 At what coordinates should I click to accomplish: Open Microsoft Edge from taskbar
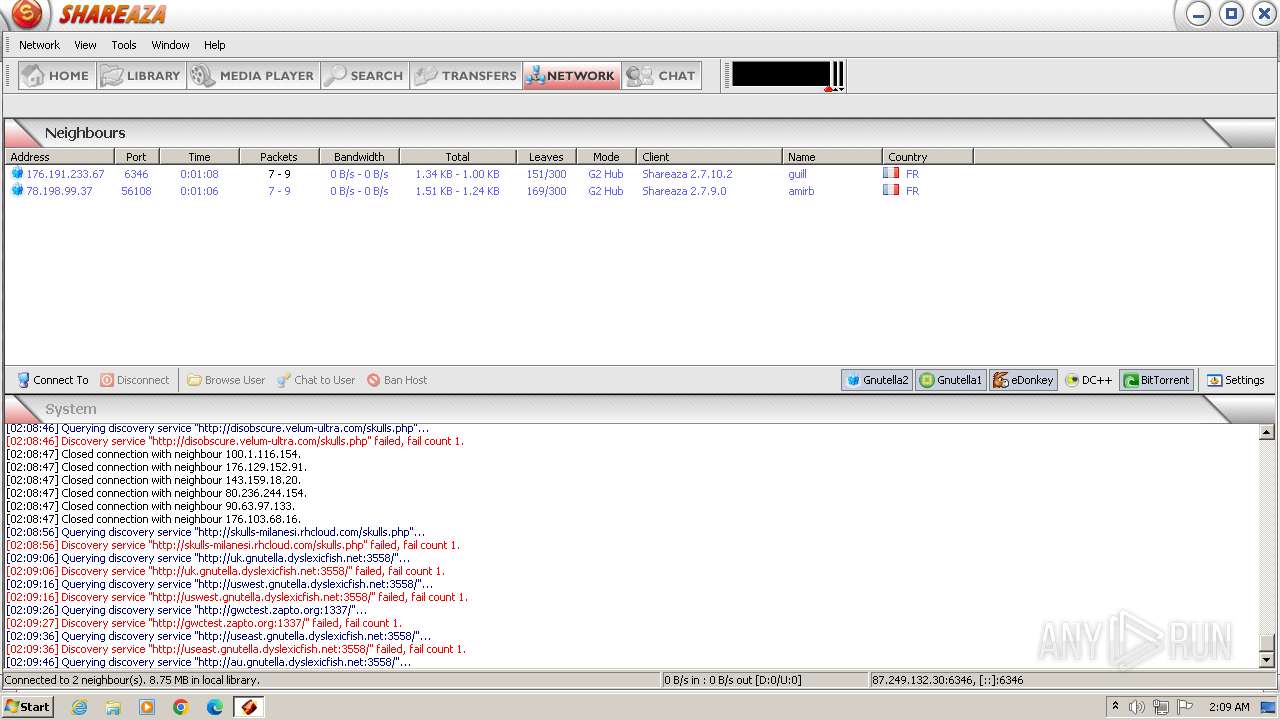coord(215,707)
